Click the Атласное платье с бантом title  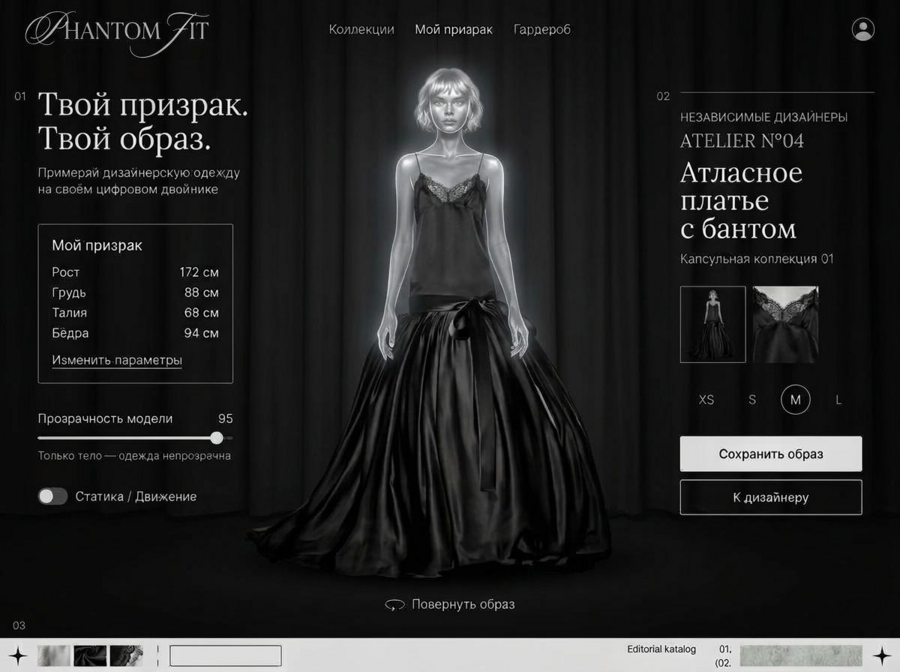click(x=741, y=201)
